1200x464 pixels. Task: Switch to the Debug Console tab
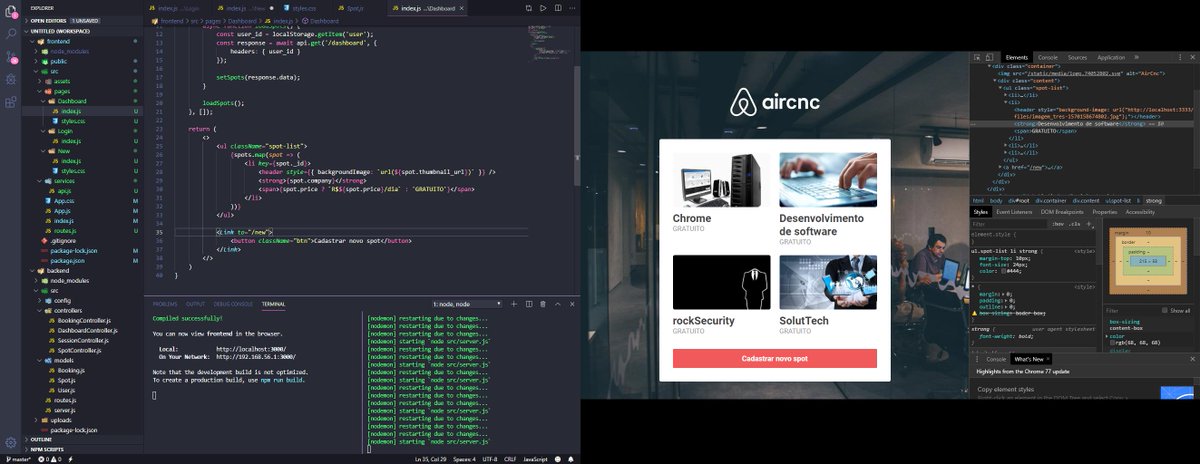(x=233, y=303)
